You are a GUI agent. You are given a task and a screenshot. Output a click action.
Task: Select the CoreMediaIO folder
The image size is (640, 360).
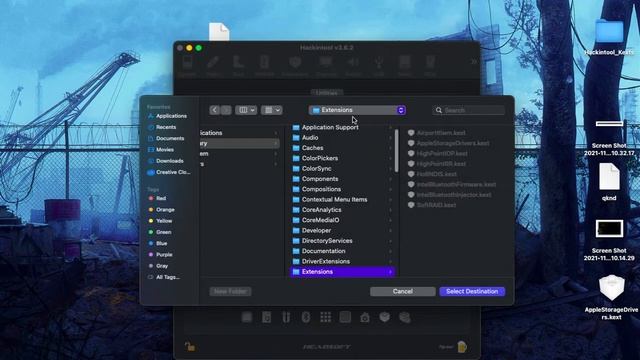(342, 220)
